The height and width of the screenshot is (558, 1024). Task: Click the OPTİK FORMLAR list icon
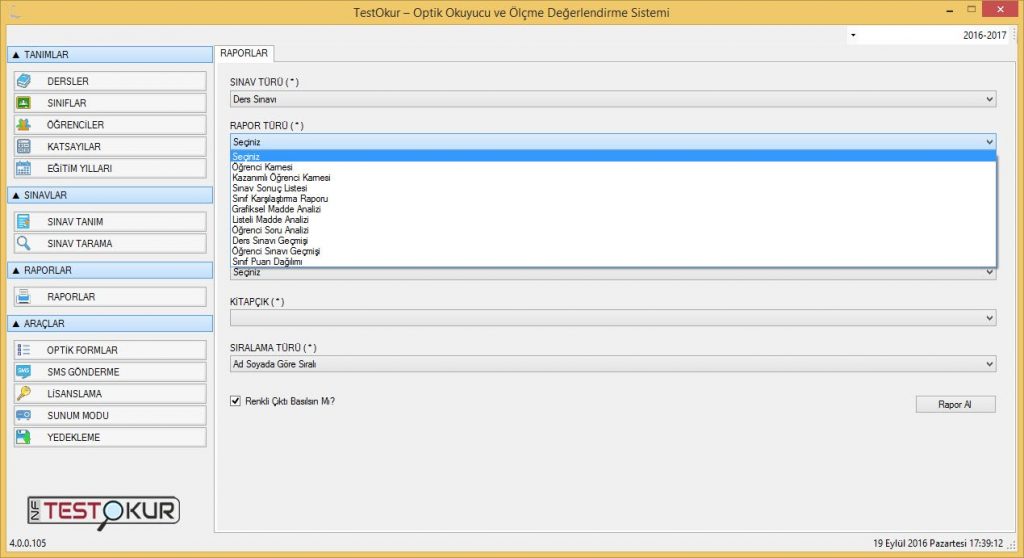[x=24, y=350]
